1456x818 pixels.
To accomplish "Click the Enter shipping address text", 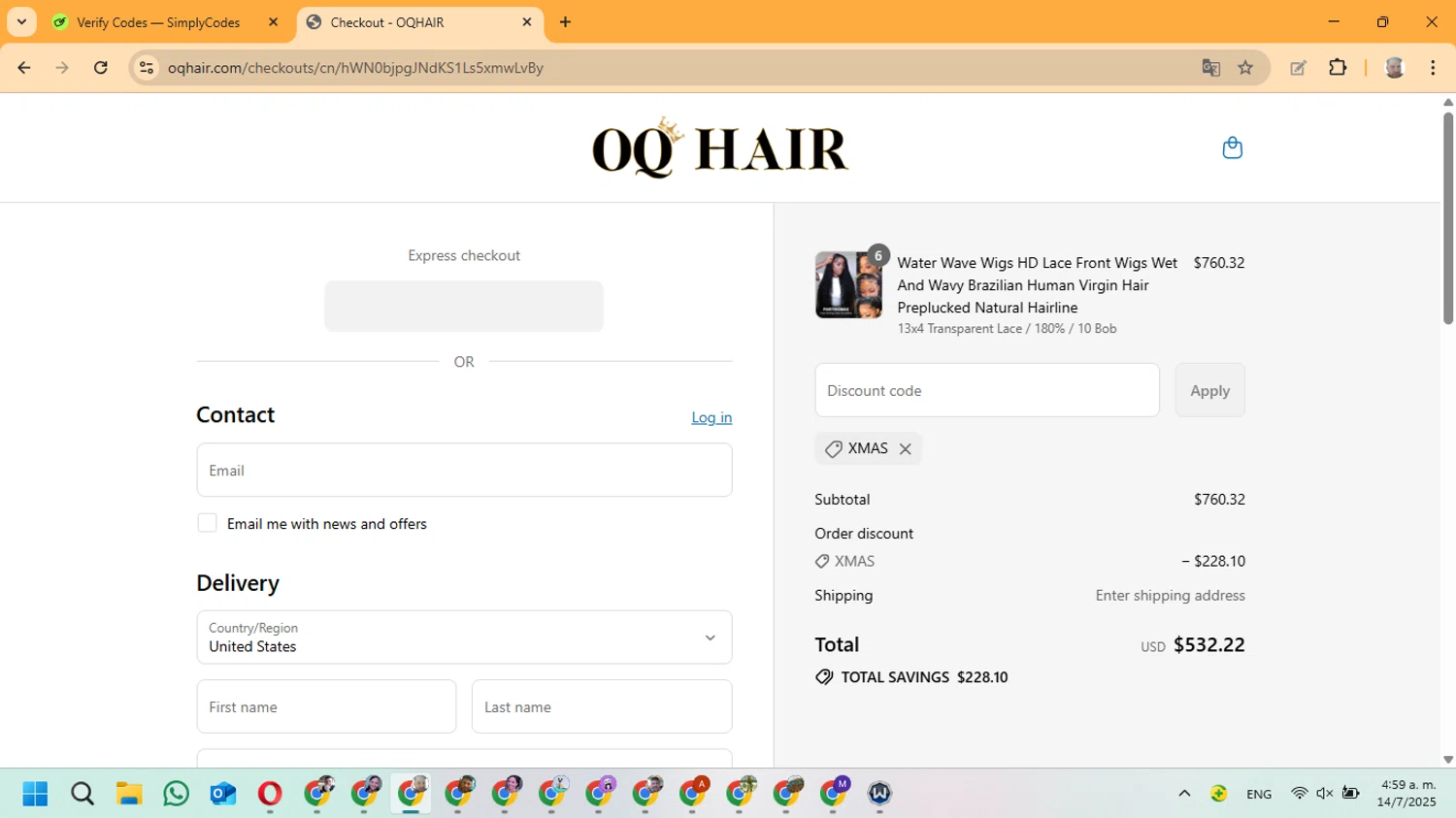I will (x=1170, y=596).
